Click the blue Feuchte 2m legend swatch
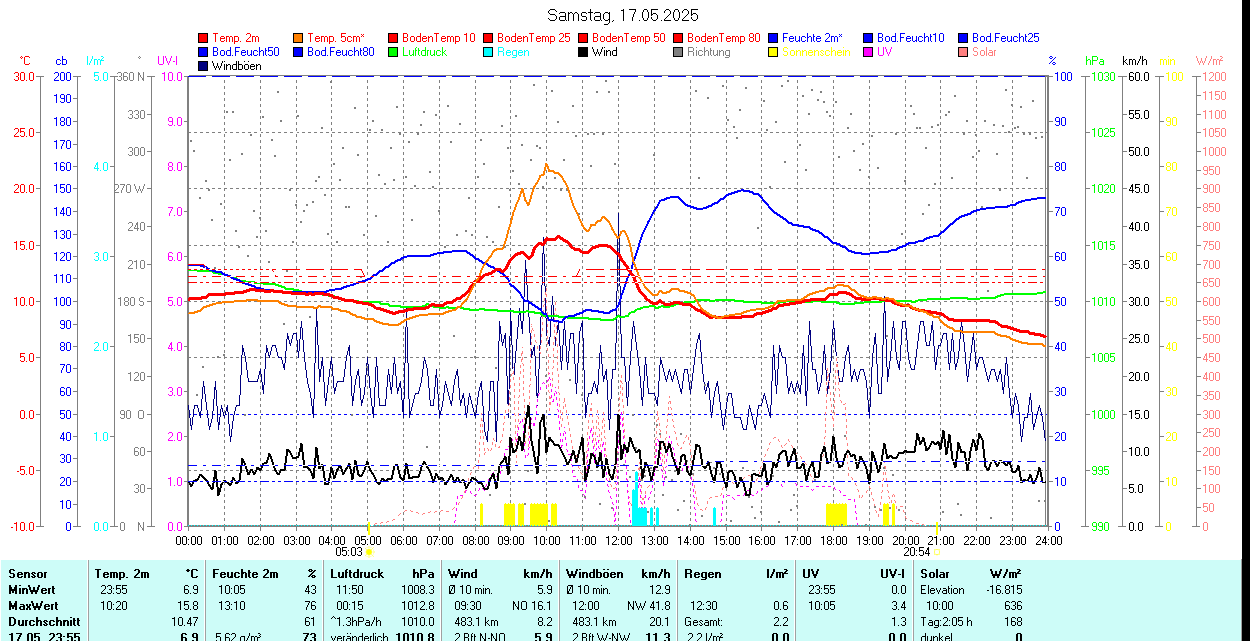The image size is (1250, 641). 774,38
